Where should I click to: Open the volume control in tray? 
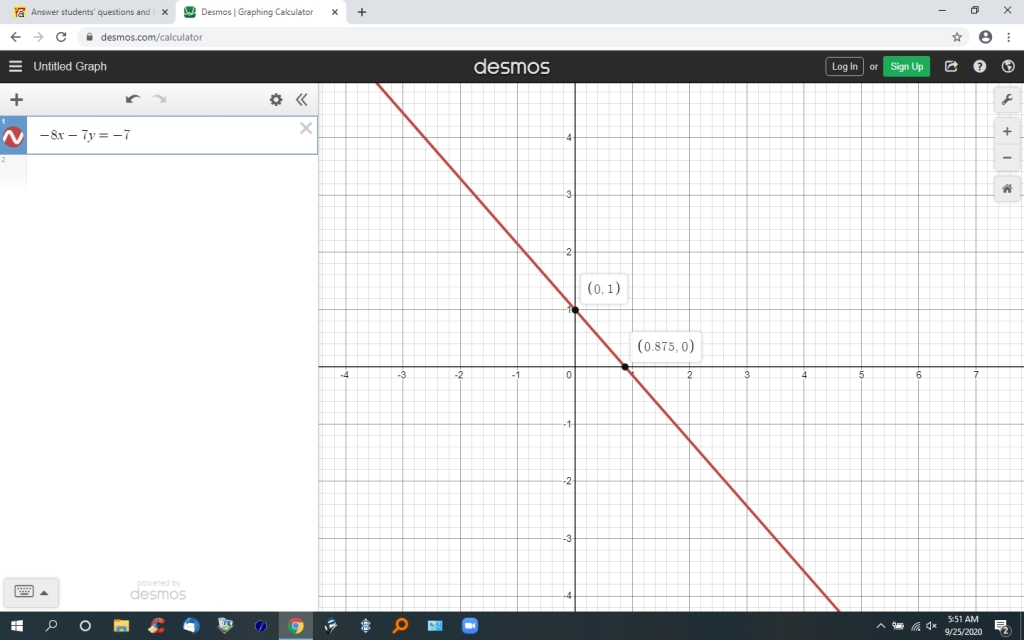[x=931, y=626]
